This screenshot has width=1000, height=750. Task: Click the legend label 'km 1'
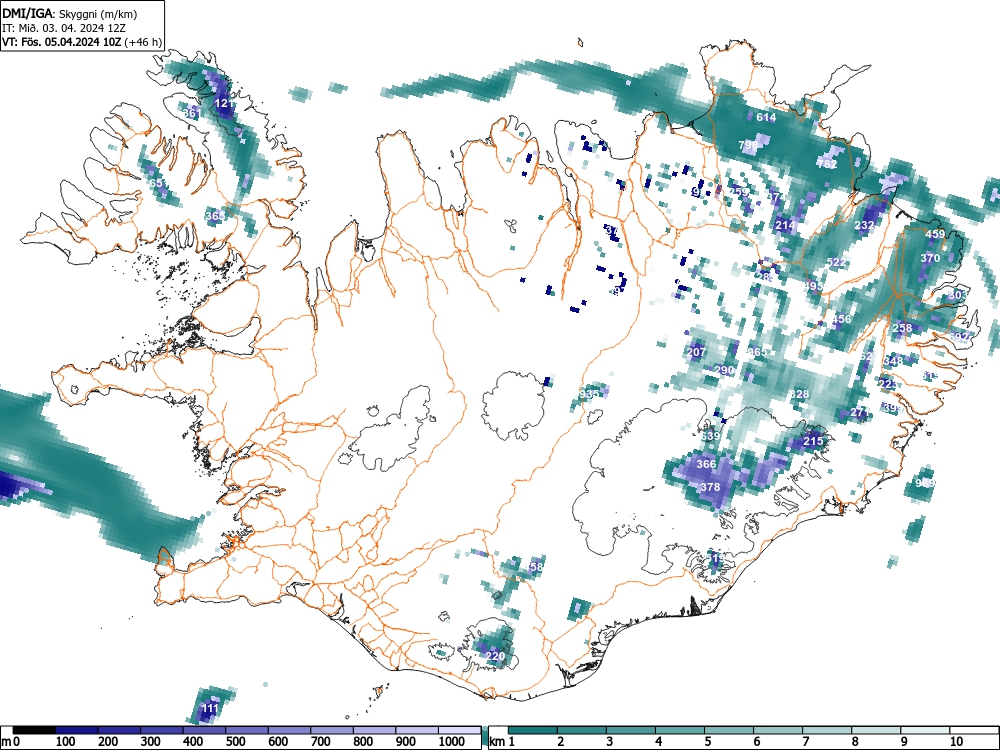503,742
